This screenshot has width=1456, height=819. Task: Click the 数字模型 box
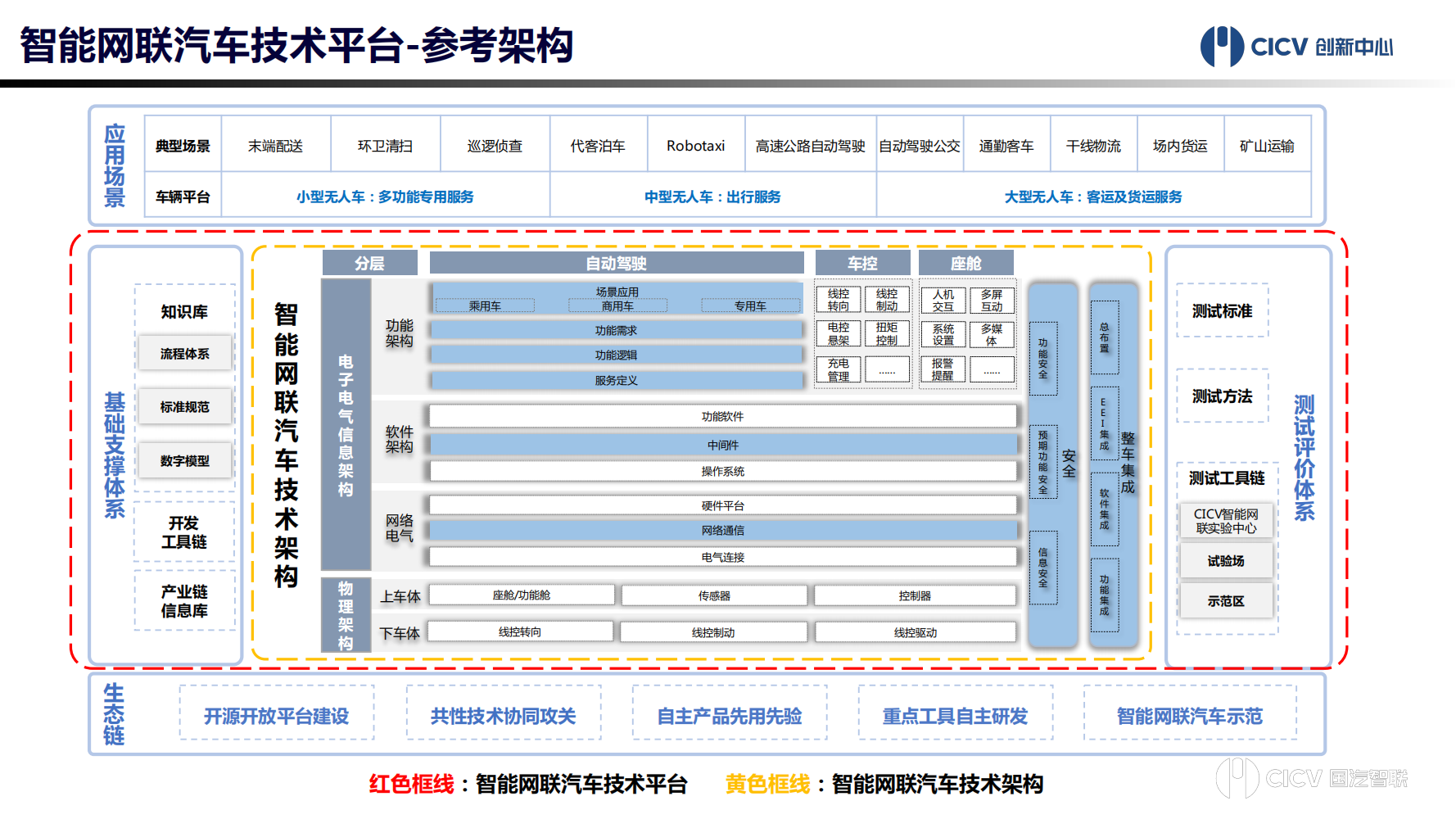coord(185,461)
